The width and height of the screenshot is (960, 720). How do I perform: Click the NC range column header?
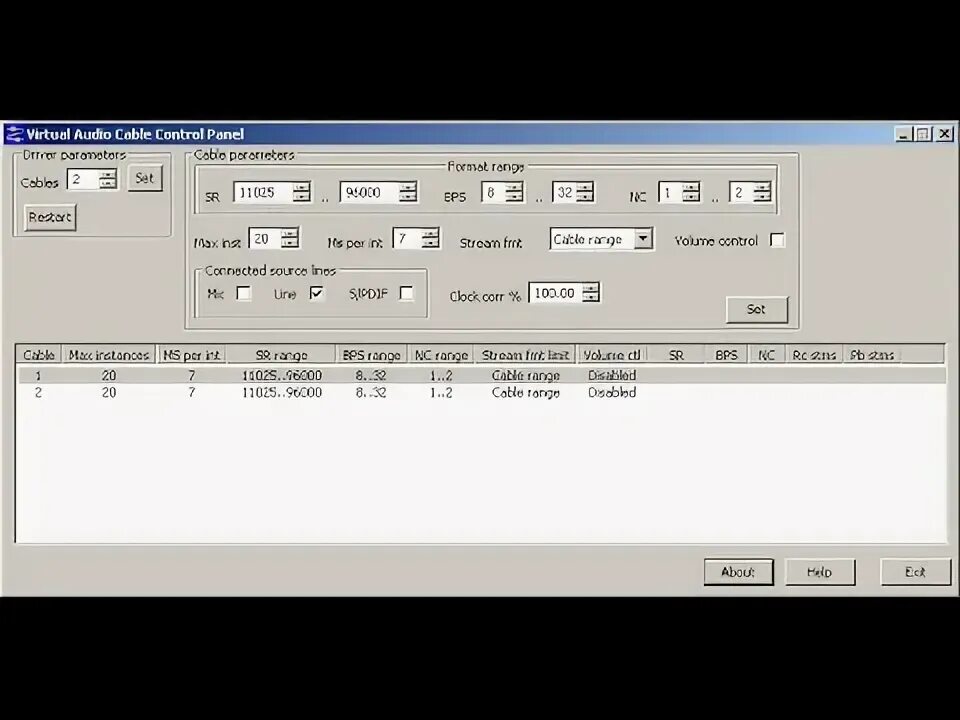click(x=441, y=355)
